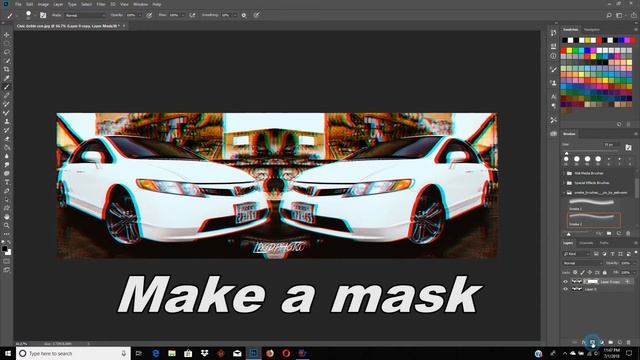Open the Image menu
Image resolution: width=640 pixels, height=360 pixels.
click(x=43, y=4)
